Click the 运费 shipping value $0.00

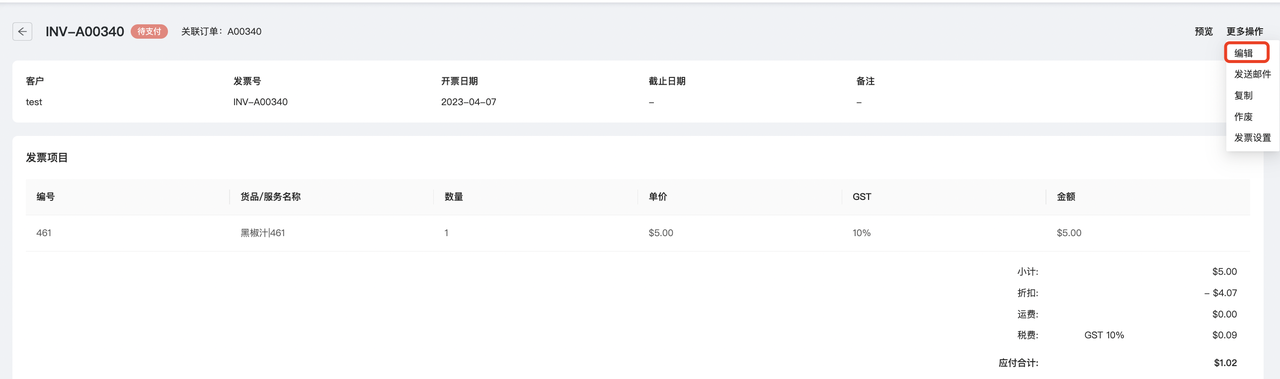coord(1225,314)
